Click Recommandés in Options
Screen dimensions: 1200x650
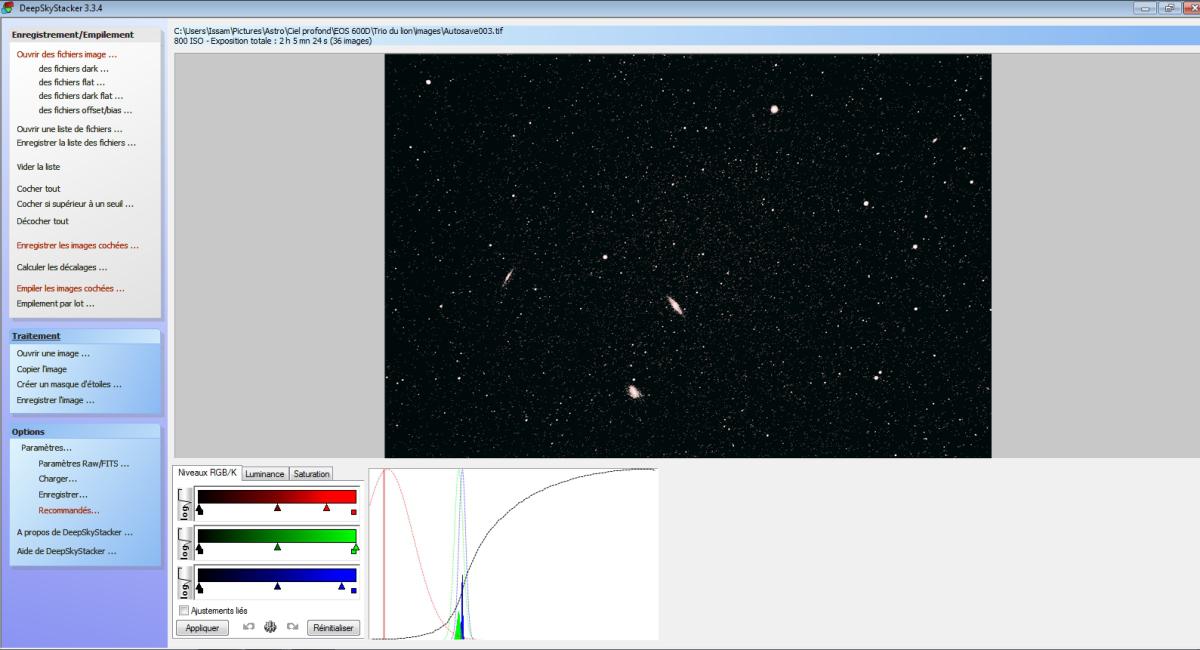pyautogui.click(x=69, y=510)
